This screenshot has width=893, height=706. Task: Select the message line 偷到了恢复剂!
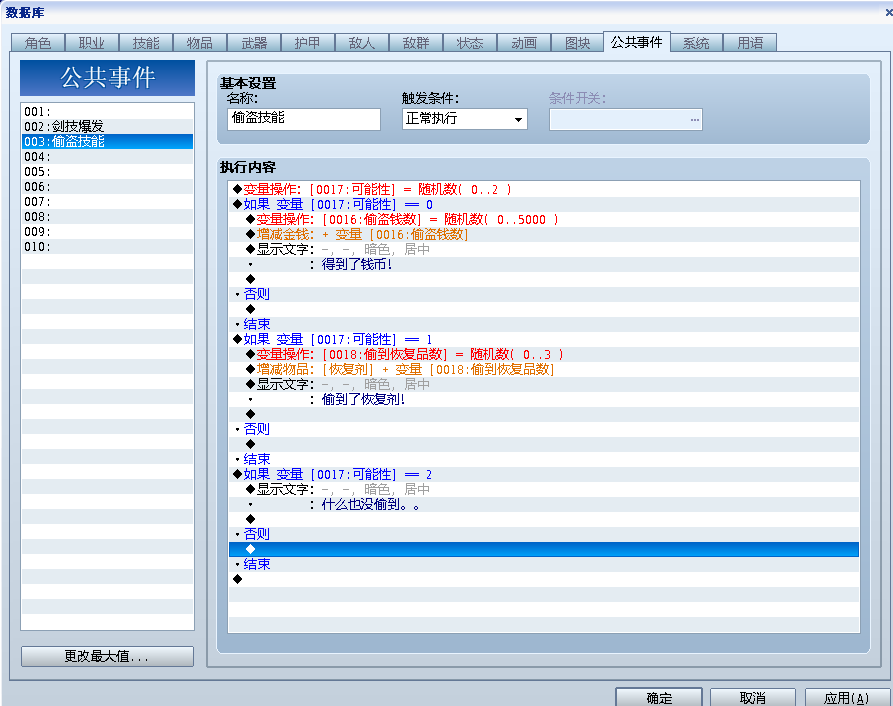coord(543,399)
